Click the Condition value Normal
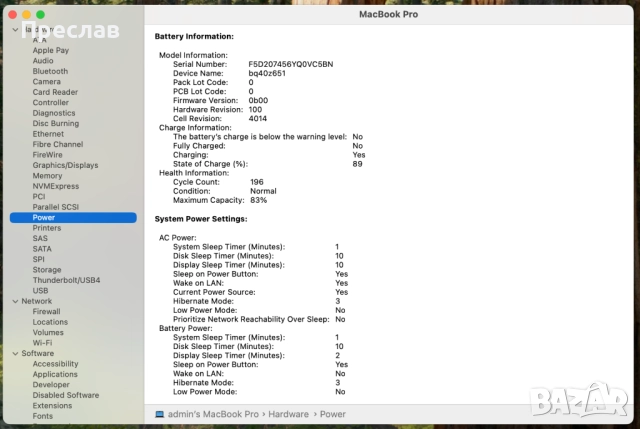640x429 pixels. [263, 191]
